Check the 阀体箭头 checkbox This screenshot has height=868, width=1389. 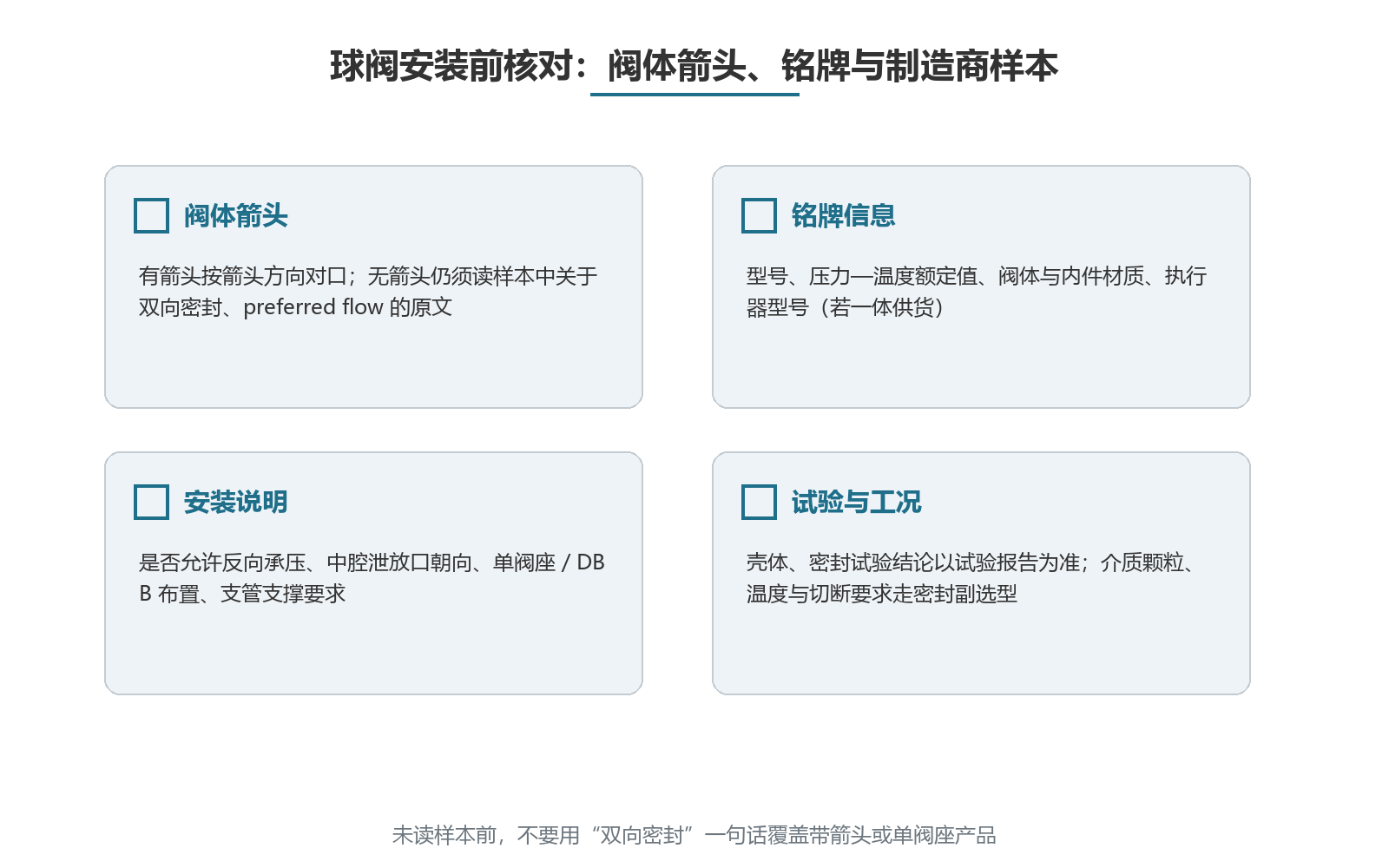[x=151, y=215]
